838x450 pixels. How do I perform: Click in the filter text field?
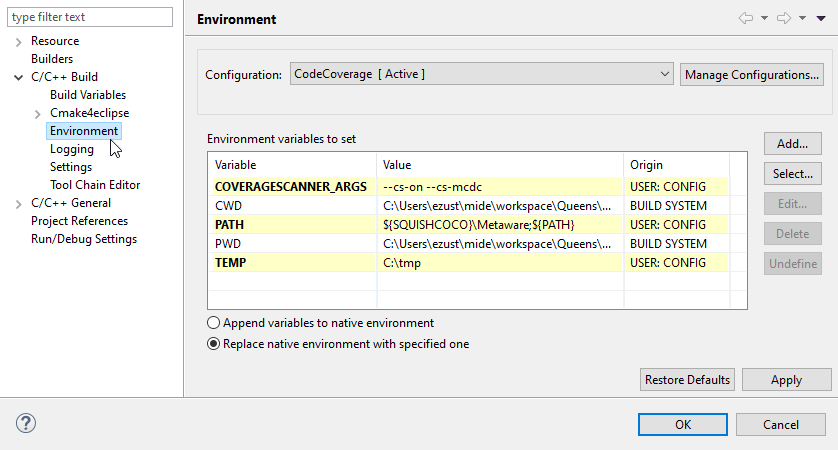point(90,17)
